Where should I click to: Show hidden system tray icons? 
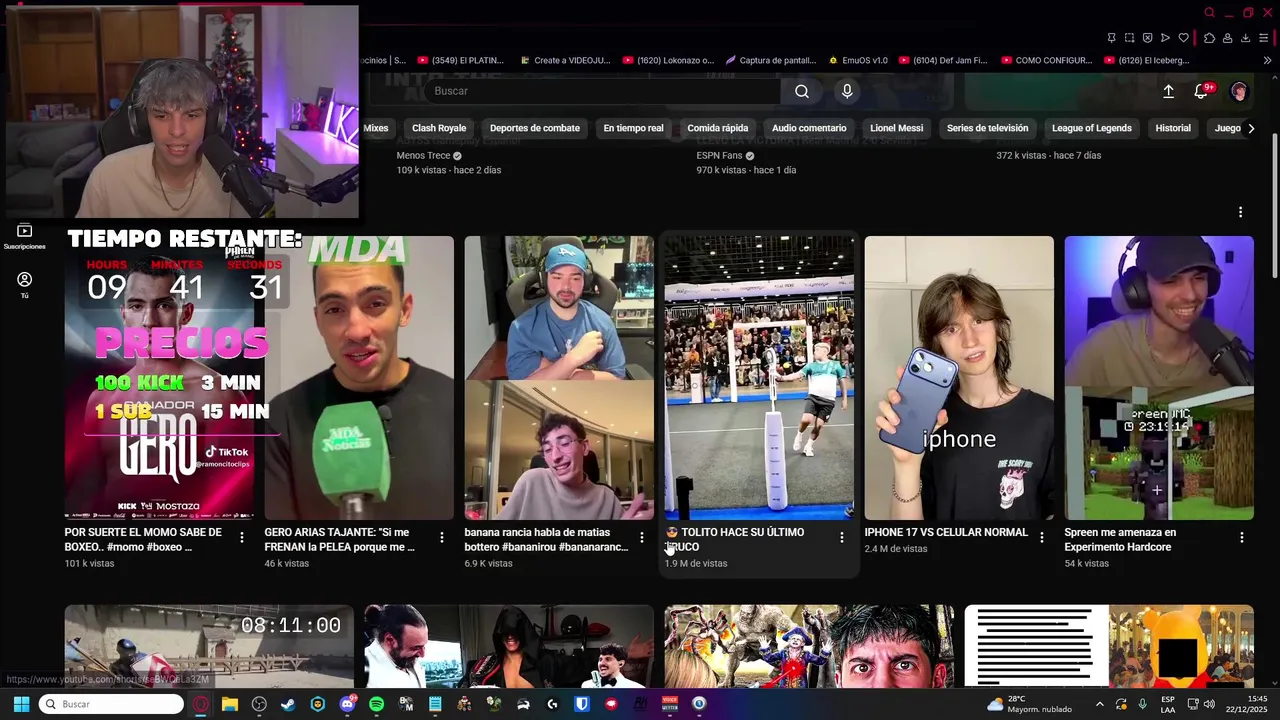click(1099, 704)
